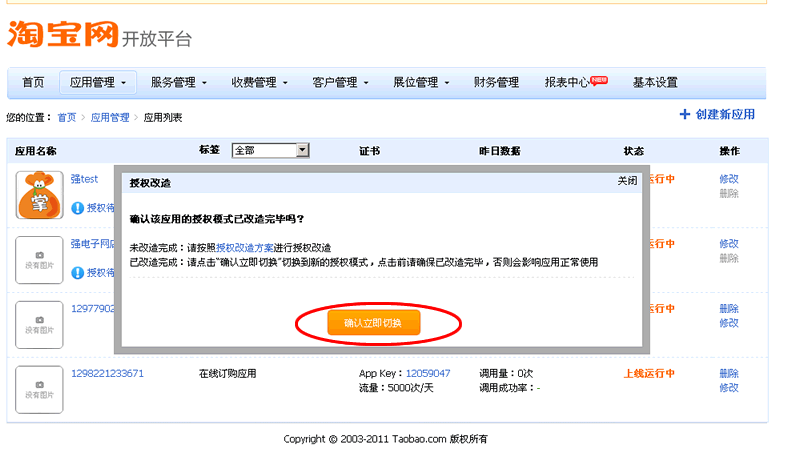Expand the 展位管理 menu

click(x=421, y=82)
